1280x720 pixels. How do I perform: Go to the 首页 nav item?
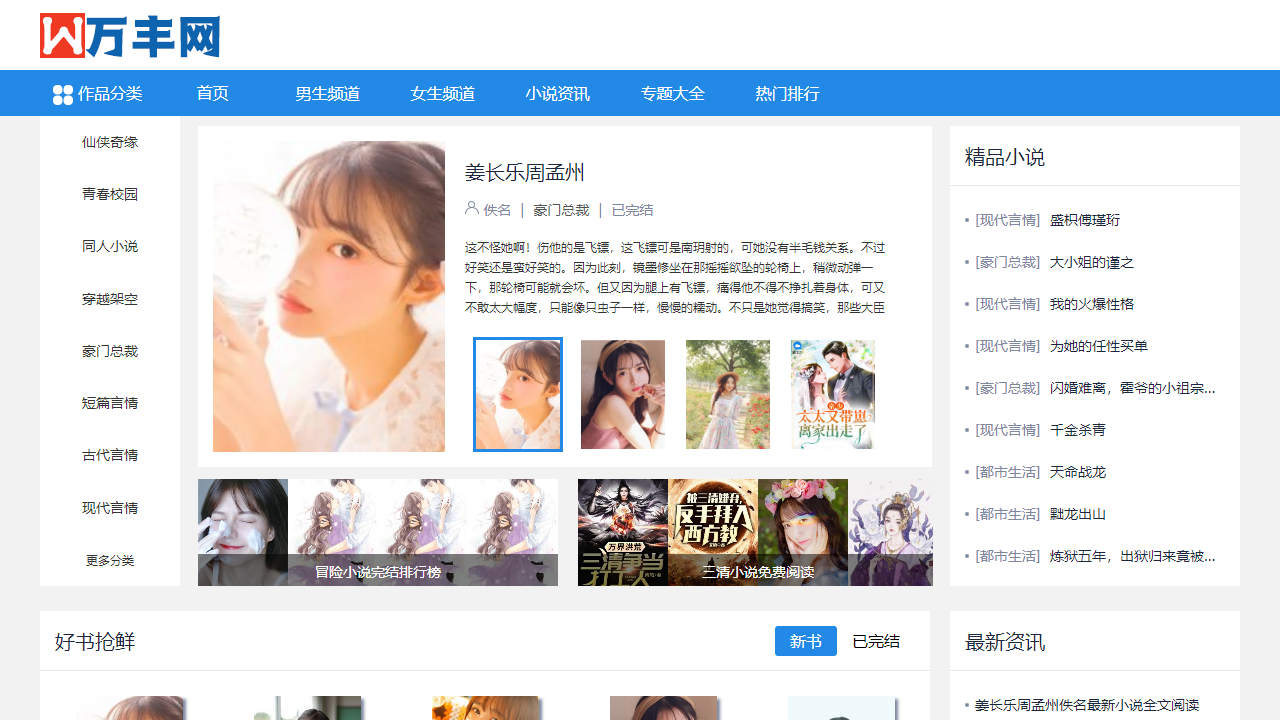(x=213, y=94)
